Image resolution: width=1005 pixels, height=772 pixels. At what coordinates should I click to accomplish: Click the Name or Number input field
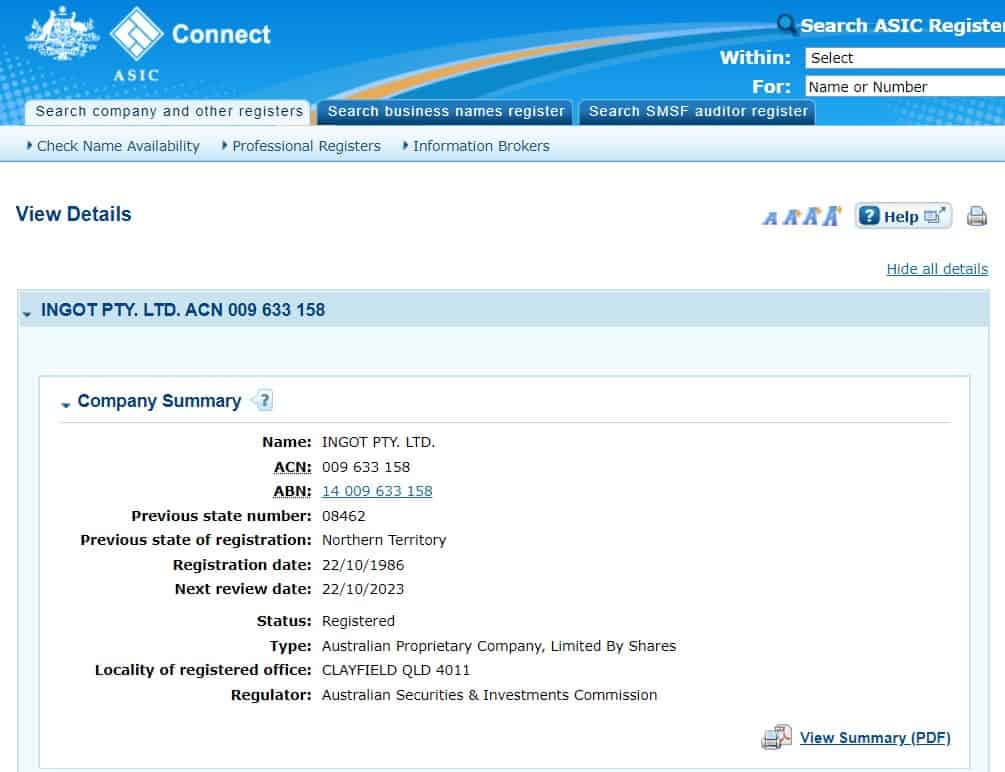pos(905,87)
